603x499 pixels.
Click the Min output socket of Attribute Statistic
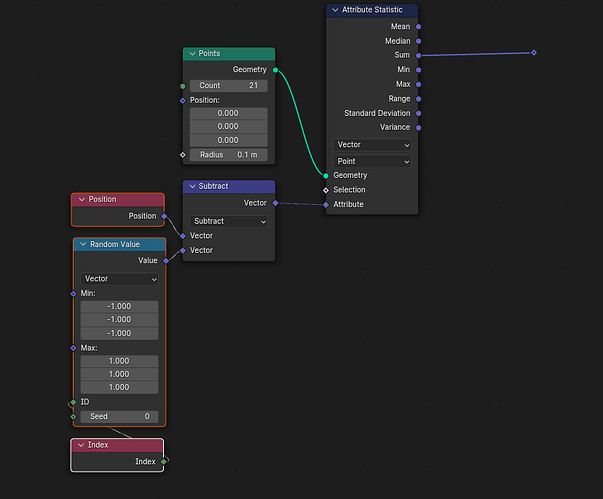pyautogui.click(x=418, y=70)
